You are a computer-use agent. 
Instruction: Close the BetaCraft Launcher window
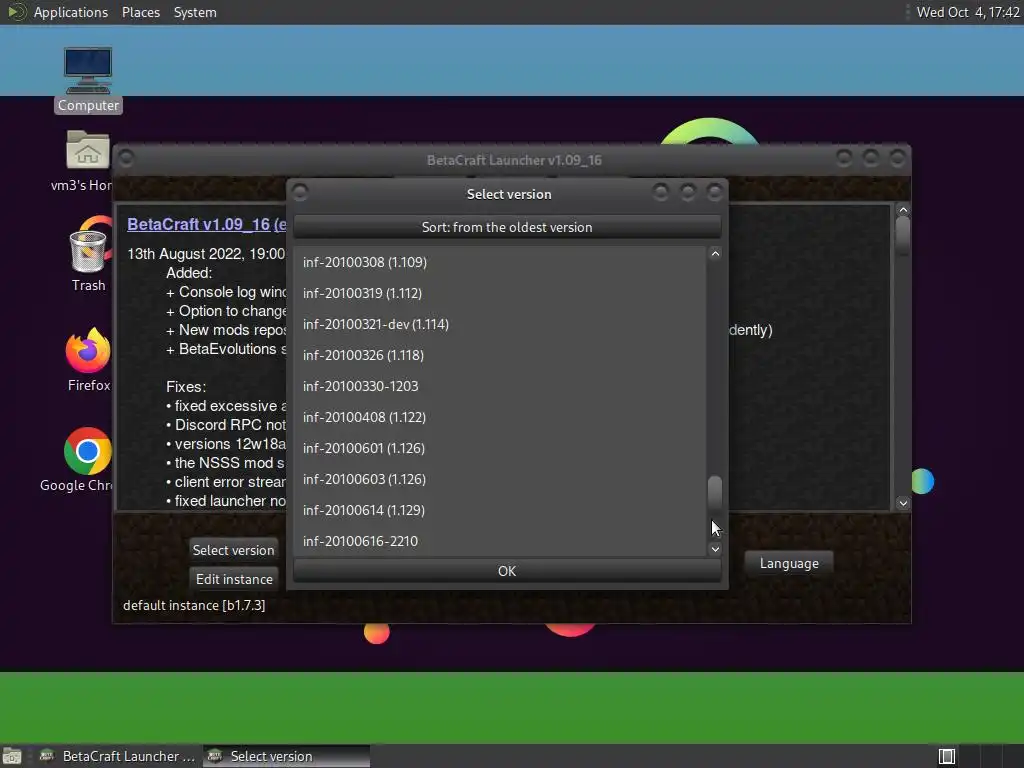pos(897,158)
